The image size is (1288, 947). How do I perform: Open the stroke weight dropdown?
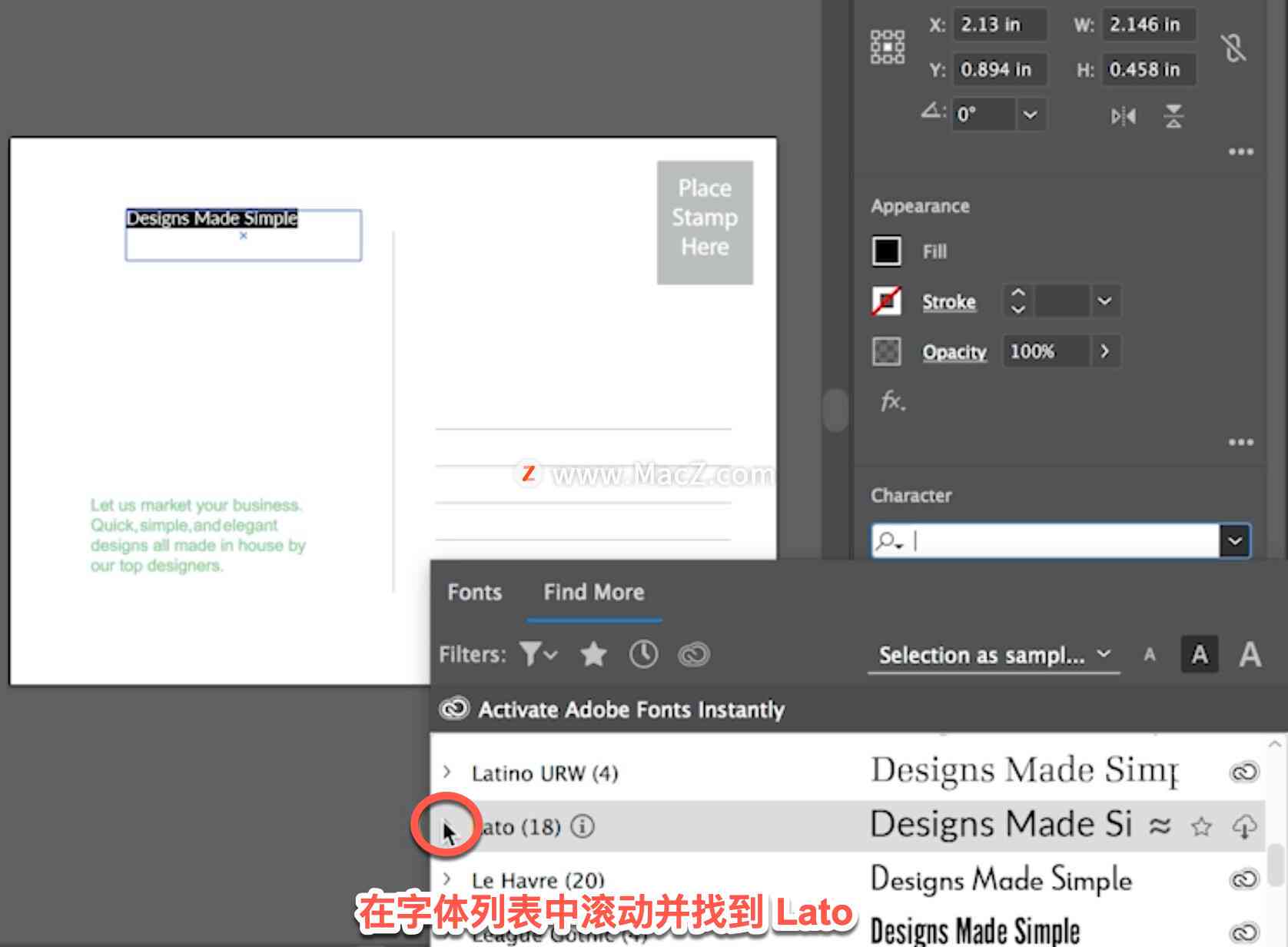[x=1104, y=301]
